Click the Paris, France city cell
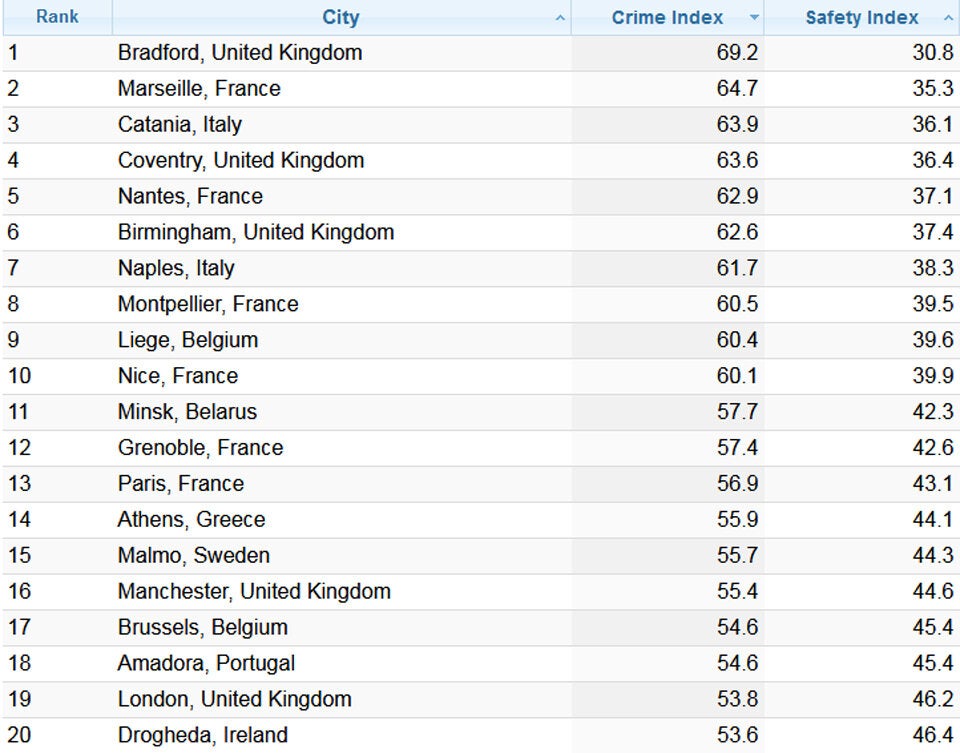Image resolution: width=960 pixels, height=753 pixels. (x=181, y=483)
